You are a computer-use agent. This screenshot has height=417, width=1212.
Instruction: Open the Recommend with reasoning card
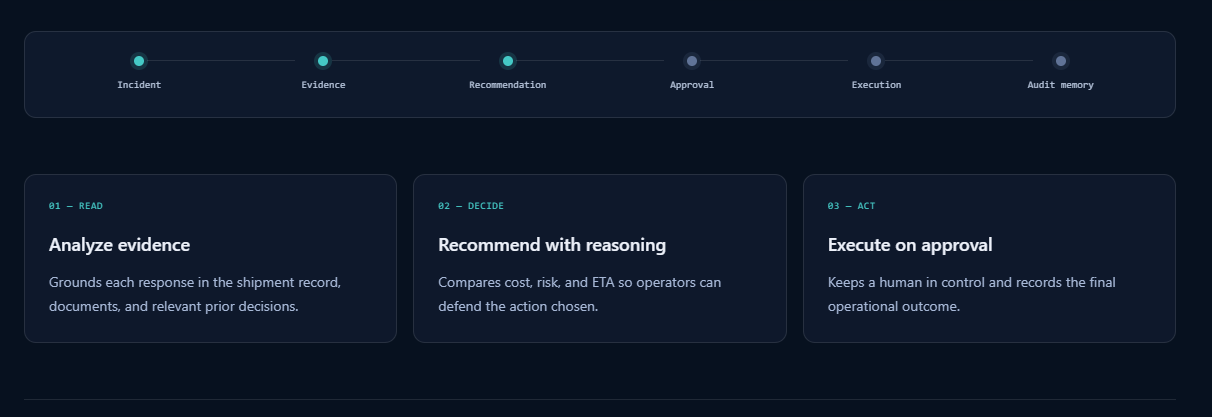pyautogui.click(x=600, y=259)
